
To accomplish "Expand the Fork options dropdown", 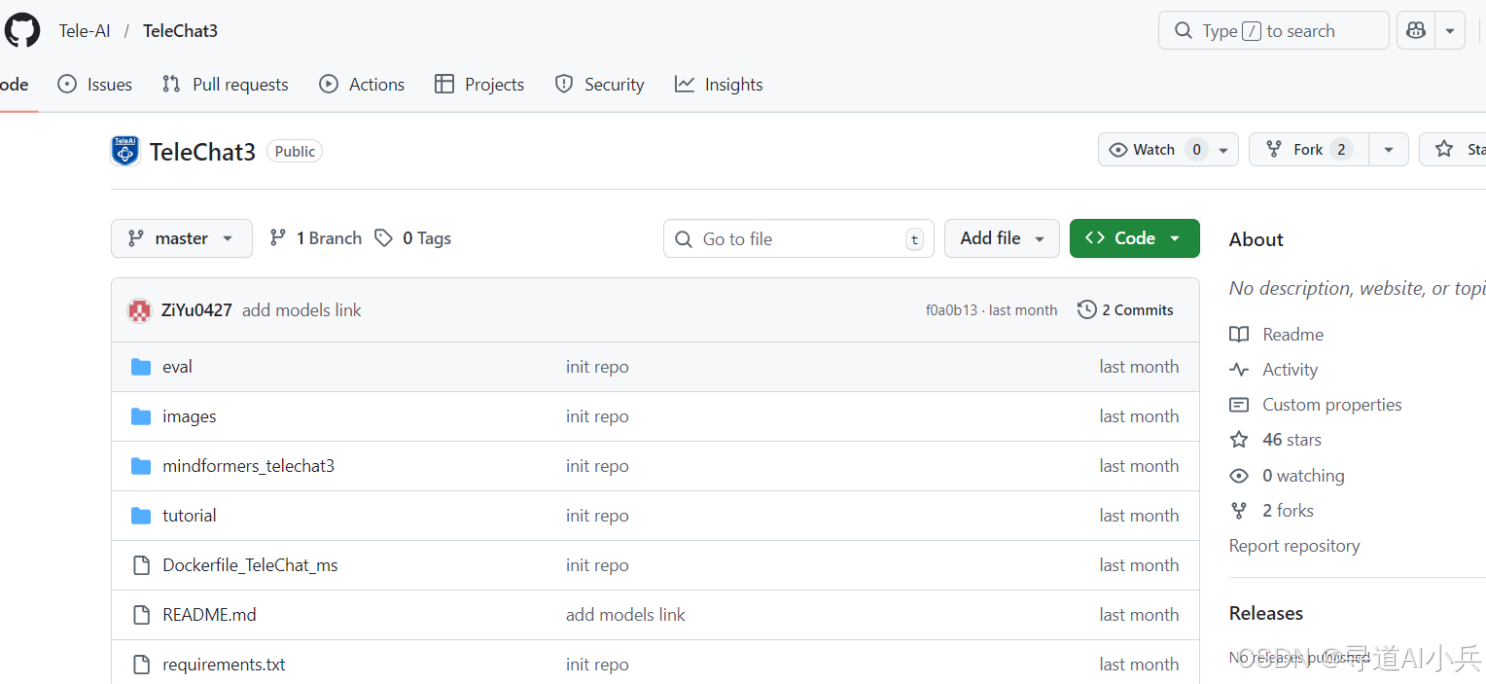I will coord(1388,150).
